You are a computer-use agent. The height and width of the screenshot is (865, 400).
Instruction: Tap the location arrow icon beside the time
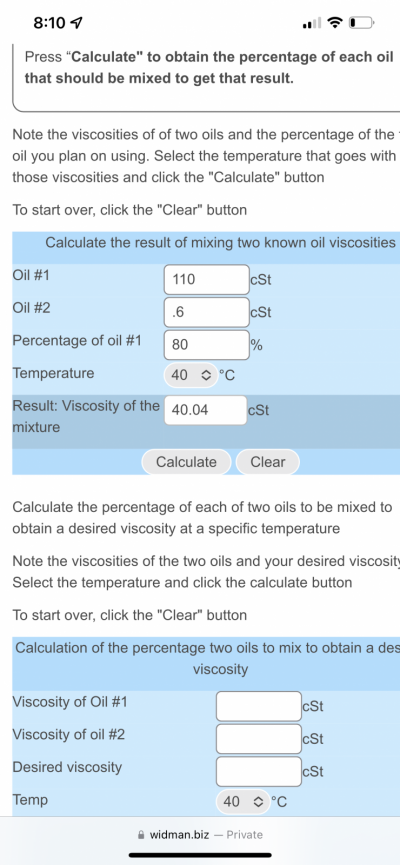[x=77, y=24]
